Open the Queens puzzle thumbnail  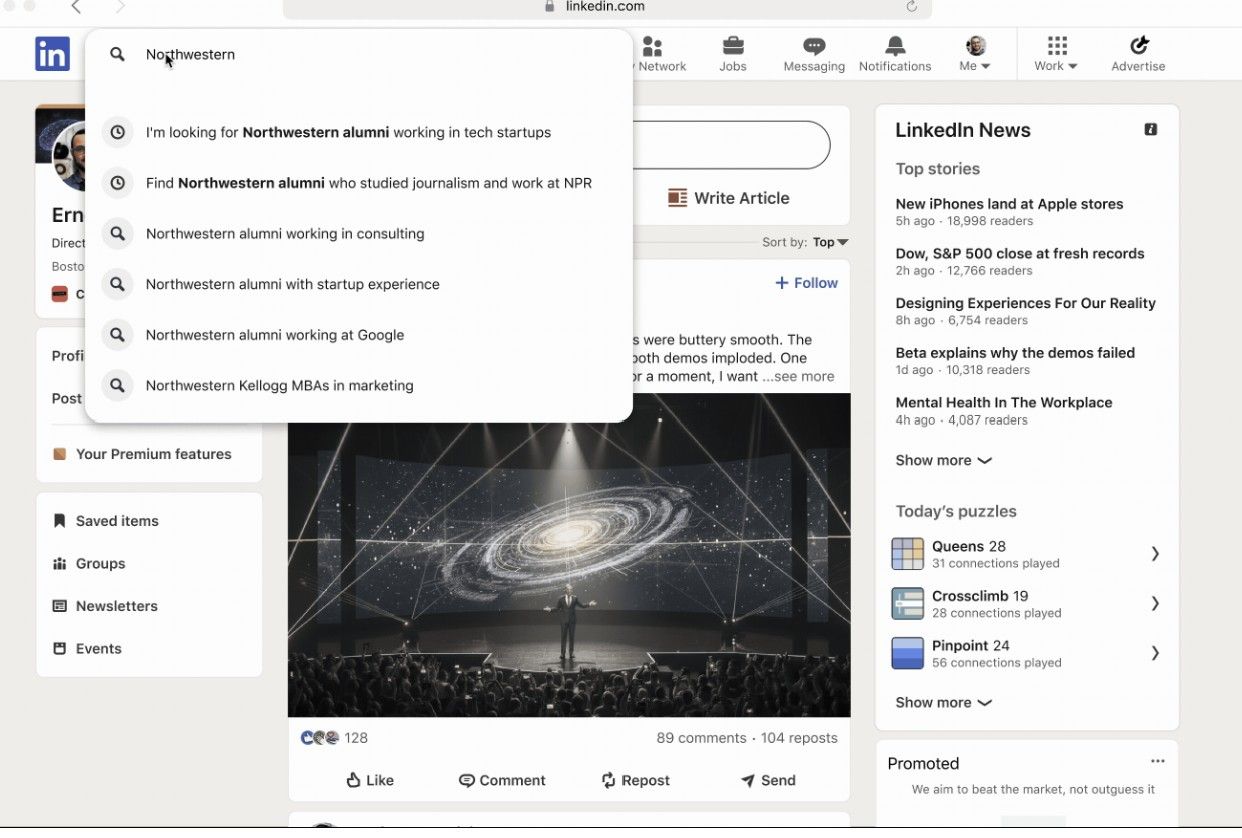click(908, 554)
